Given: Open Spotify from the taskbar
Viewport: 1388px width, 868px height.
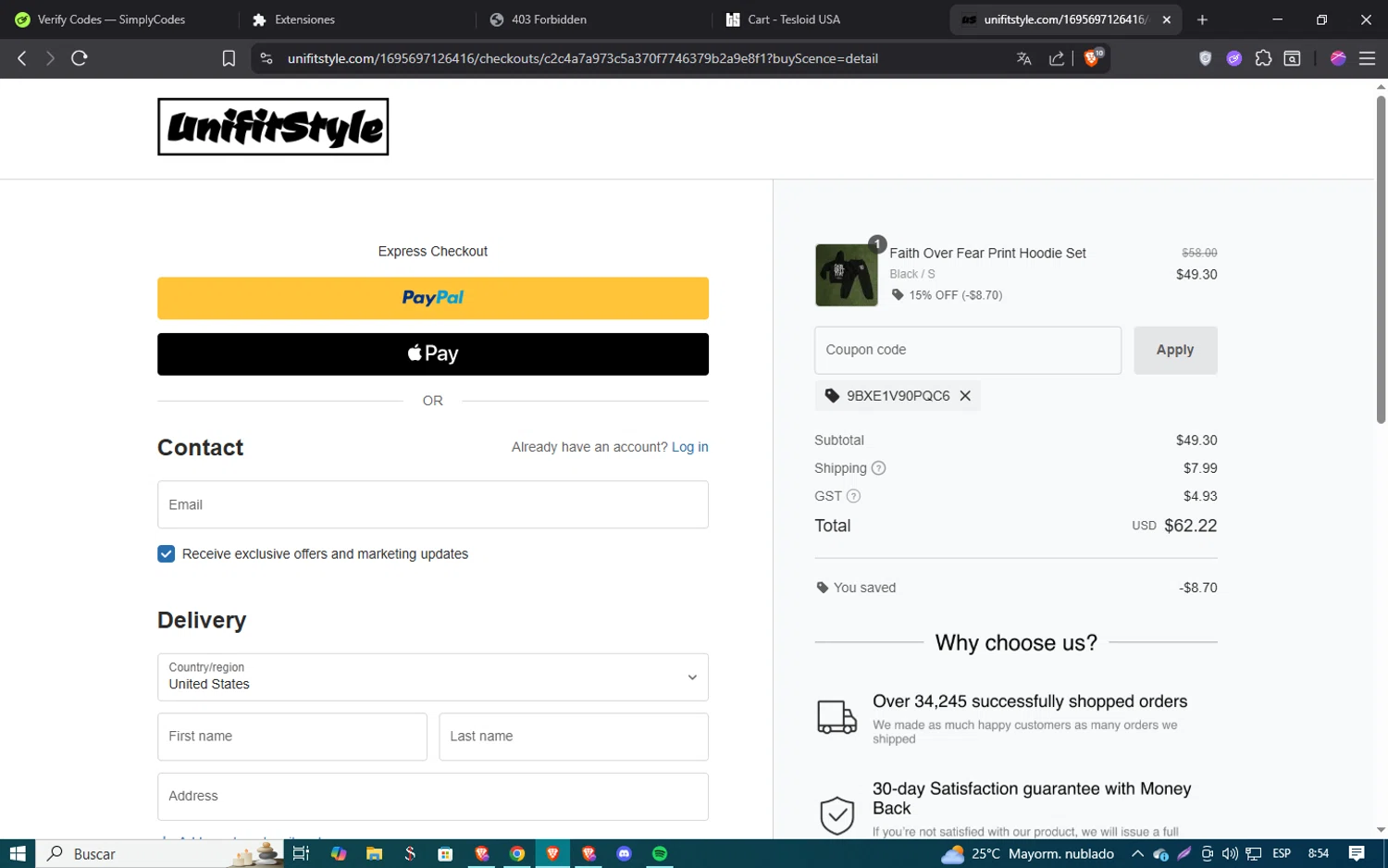Looking at the screenshot, I should click(660, 853).
